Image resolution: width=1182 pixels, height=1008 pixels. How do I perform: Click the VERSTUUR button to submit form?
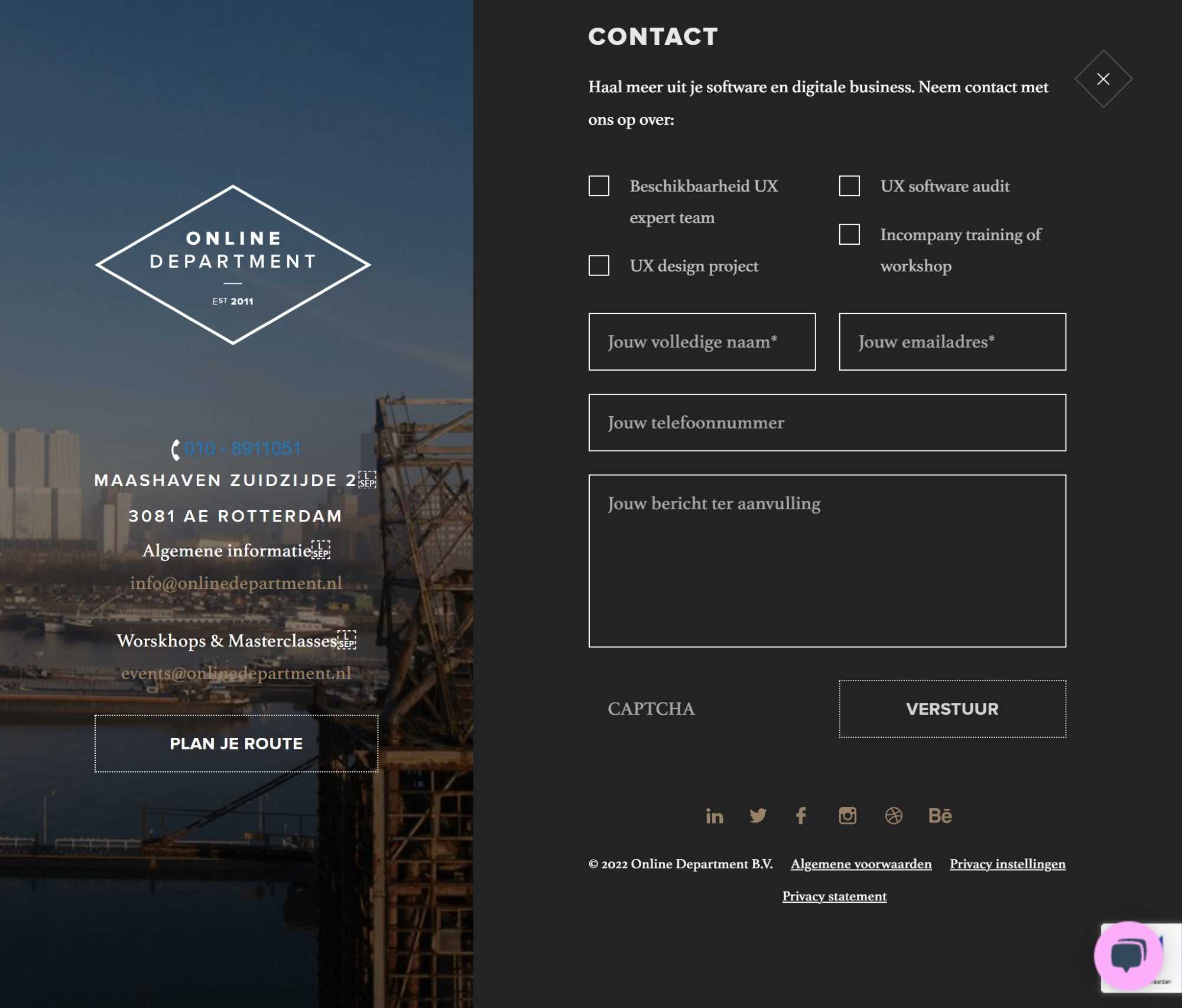point(952,709)
